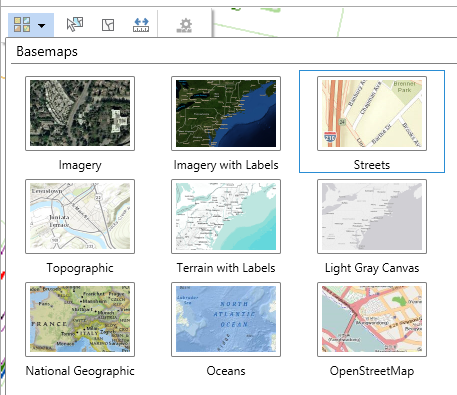The image size is (457, 395).
Task: Click the "Topographic" caption text
Action: (x=80, y=268)
